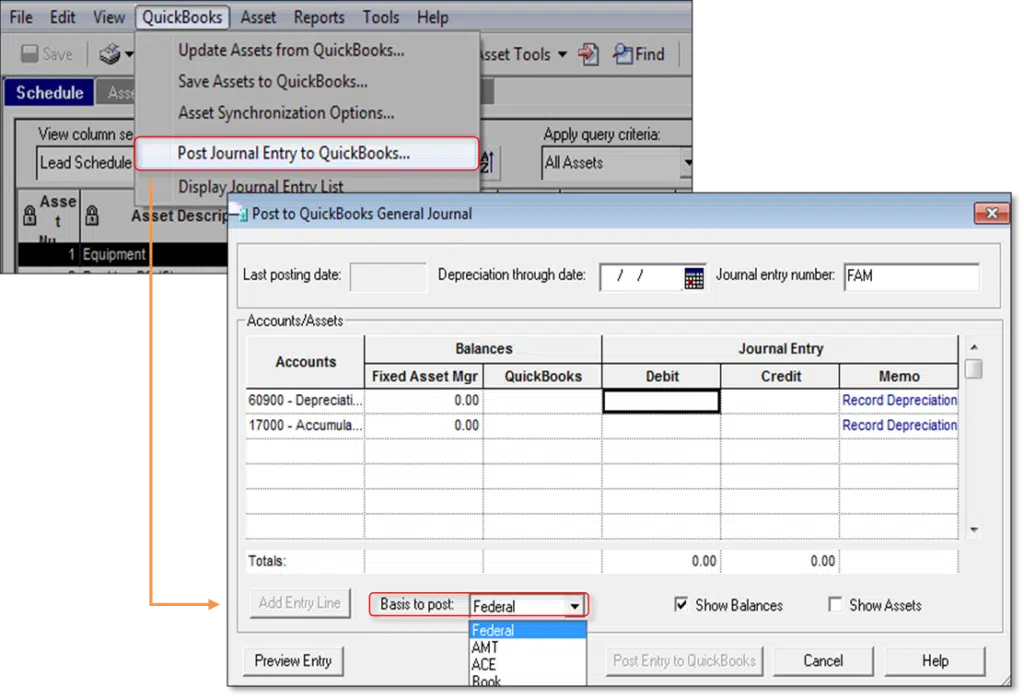Click the Preview Entry button

(293, 661)
